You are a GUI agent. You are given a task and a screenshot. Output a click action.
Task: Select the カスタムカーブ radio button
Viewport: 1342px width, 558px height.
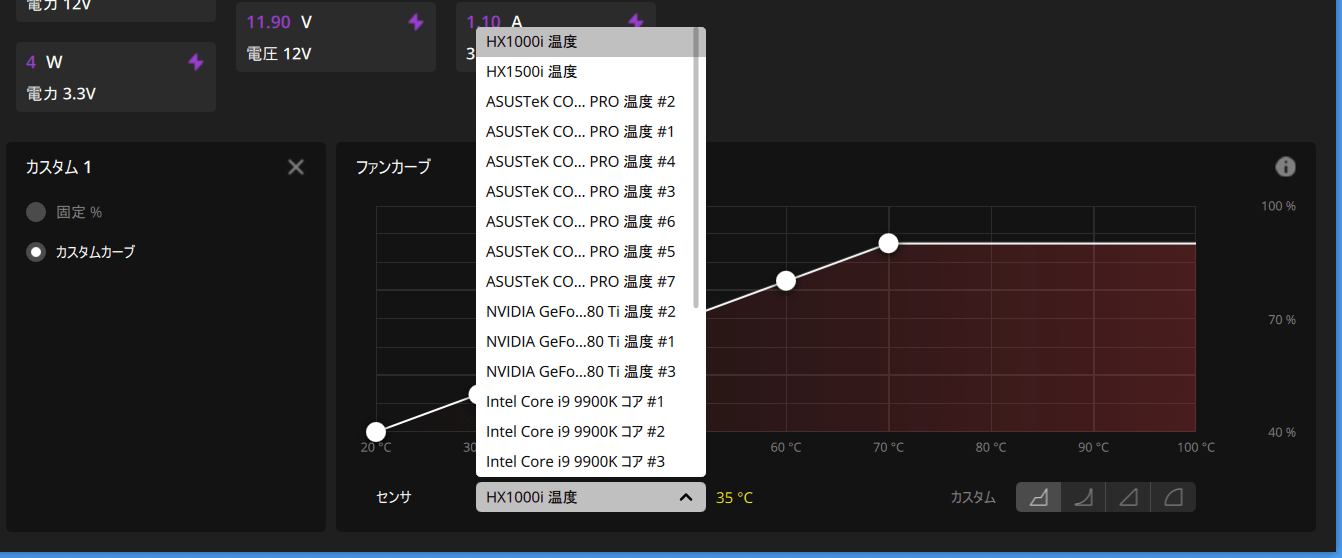36,252
